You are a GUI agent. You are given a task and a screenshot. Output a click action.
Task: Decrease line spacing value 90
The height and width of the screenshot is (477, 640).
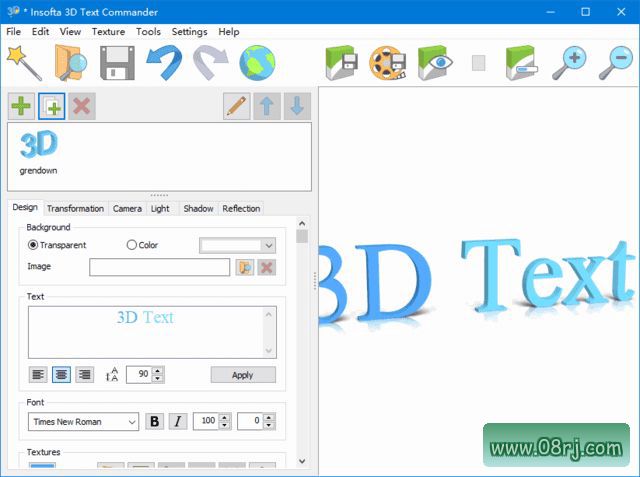158,379
